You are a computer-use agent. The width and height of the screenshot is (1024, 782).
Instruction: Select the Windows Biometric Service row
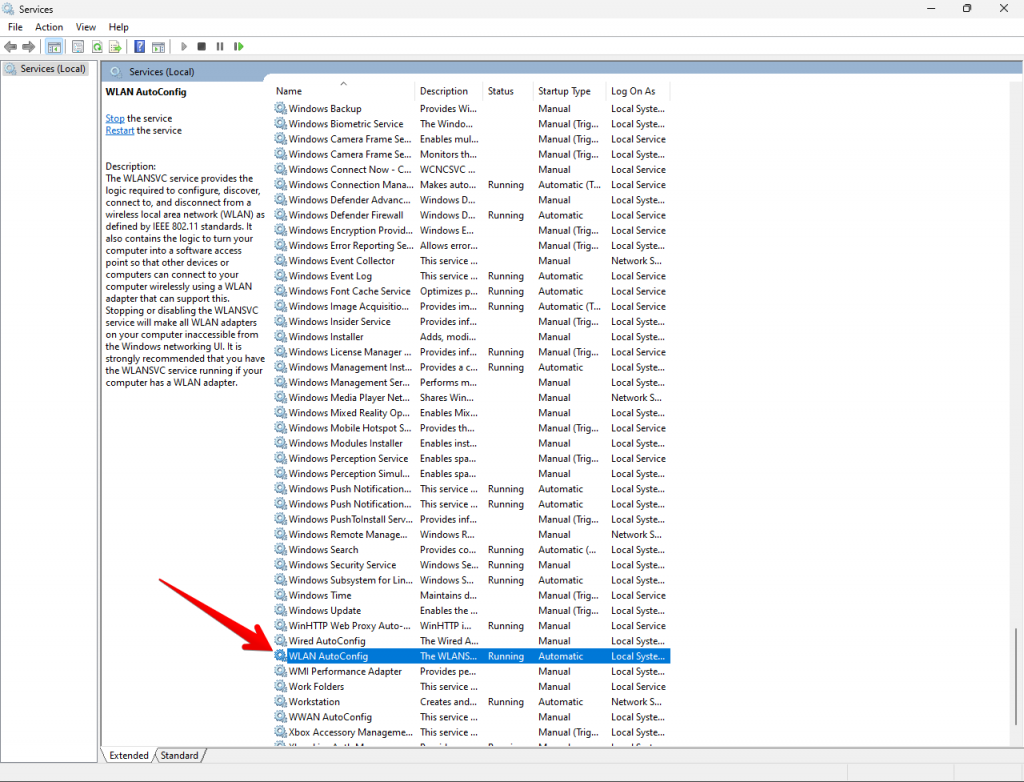(x=472, y=123)
